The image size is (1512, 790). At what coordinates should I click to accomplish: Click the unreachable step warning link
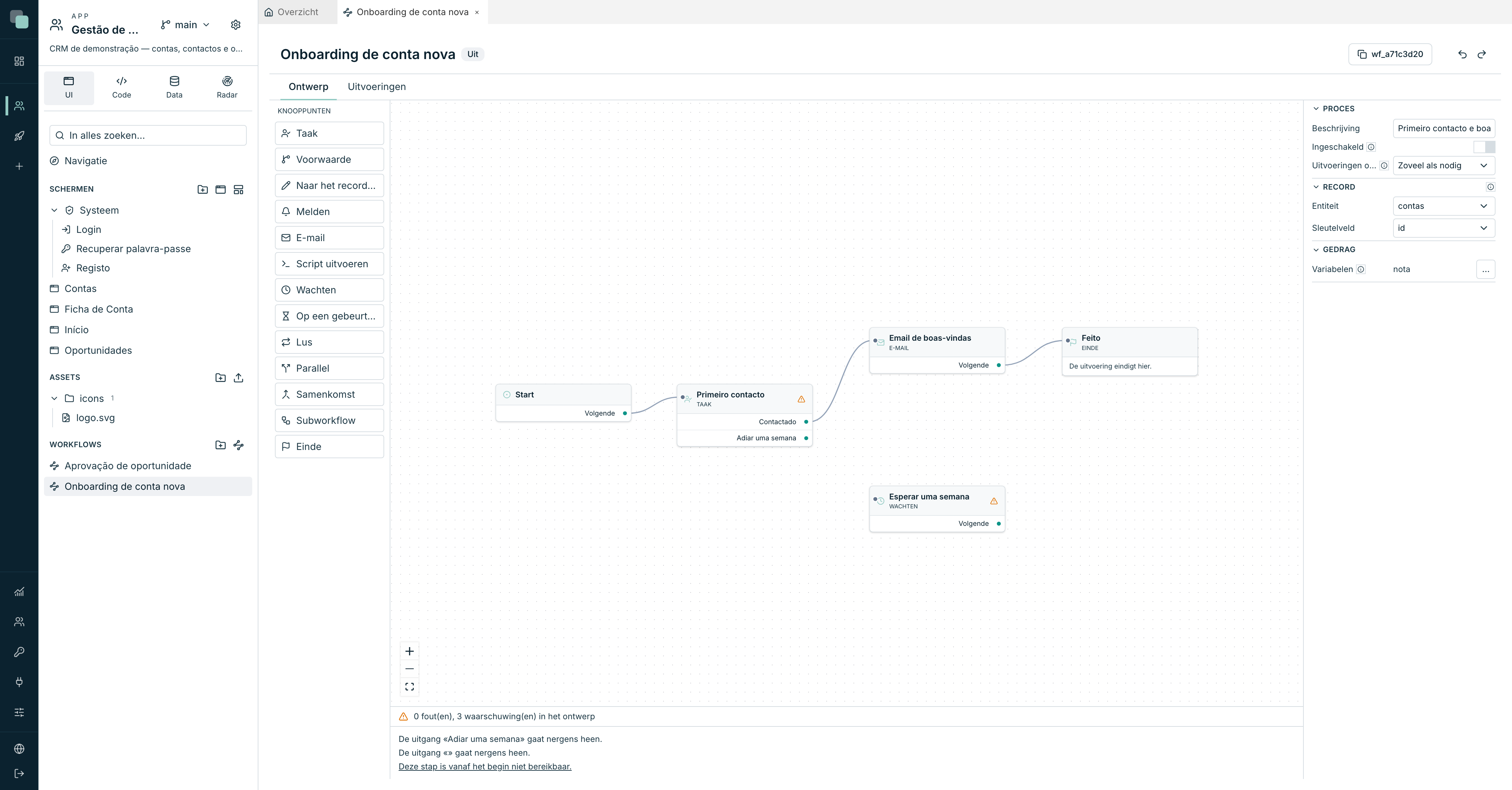click(485, 766)
